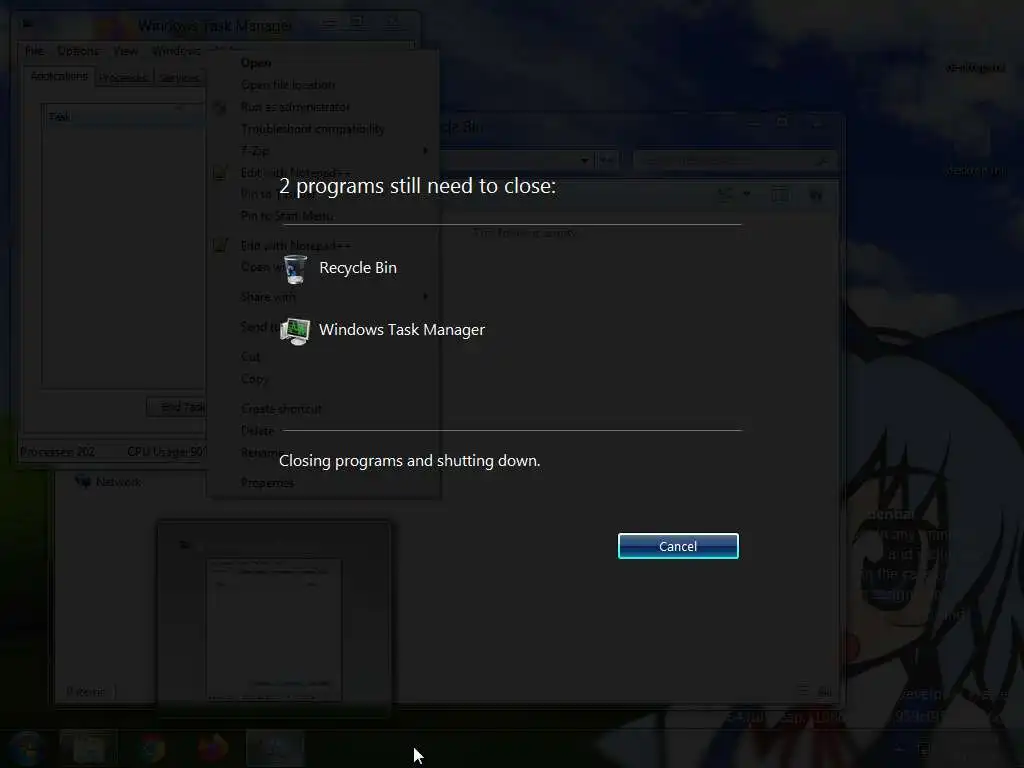Switch to the Applications tab in Task Manager

coord(59,76)
